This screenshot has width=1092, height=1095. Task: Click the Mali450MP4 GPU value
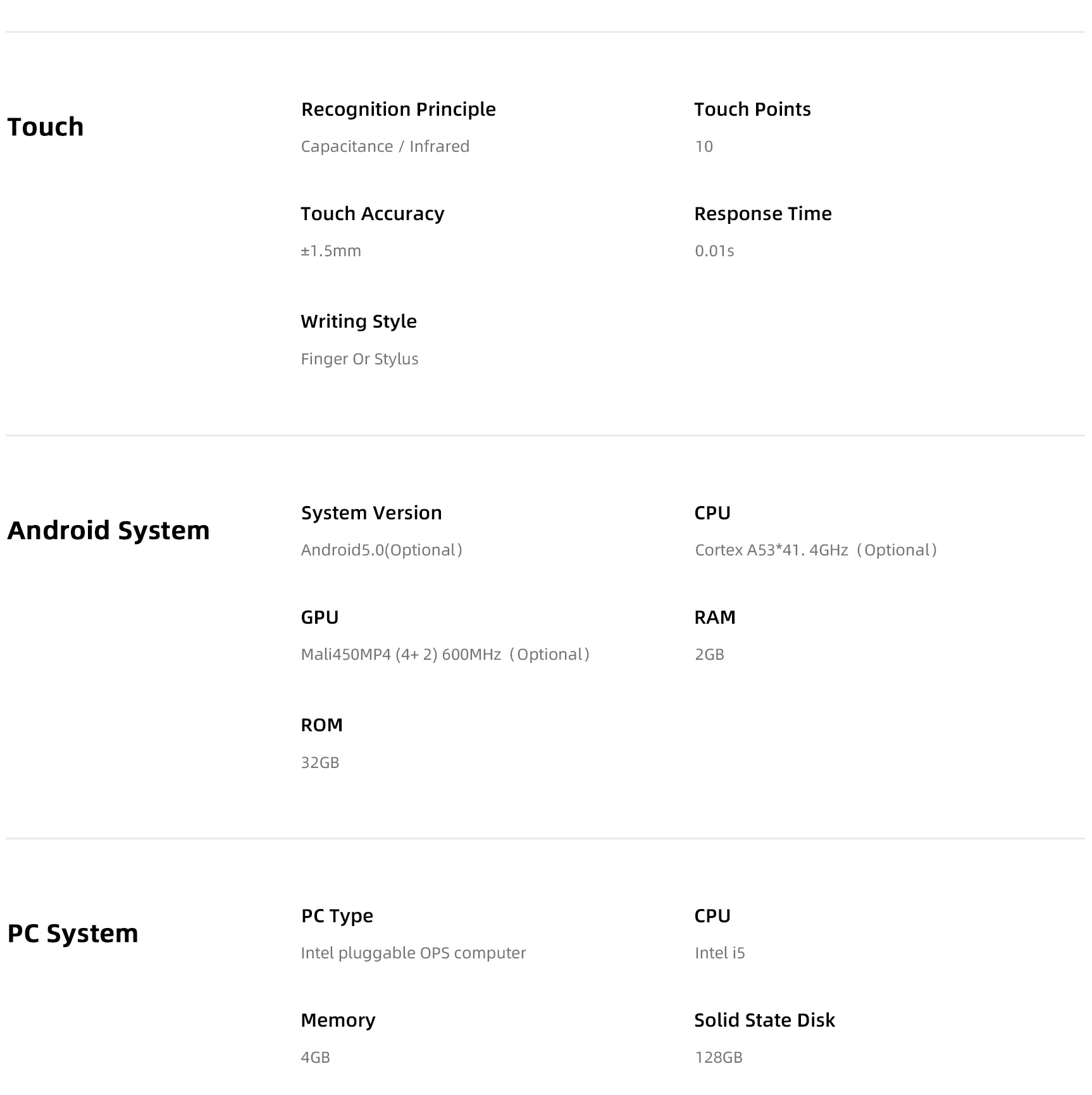coord(445,655)
